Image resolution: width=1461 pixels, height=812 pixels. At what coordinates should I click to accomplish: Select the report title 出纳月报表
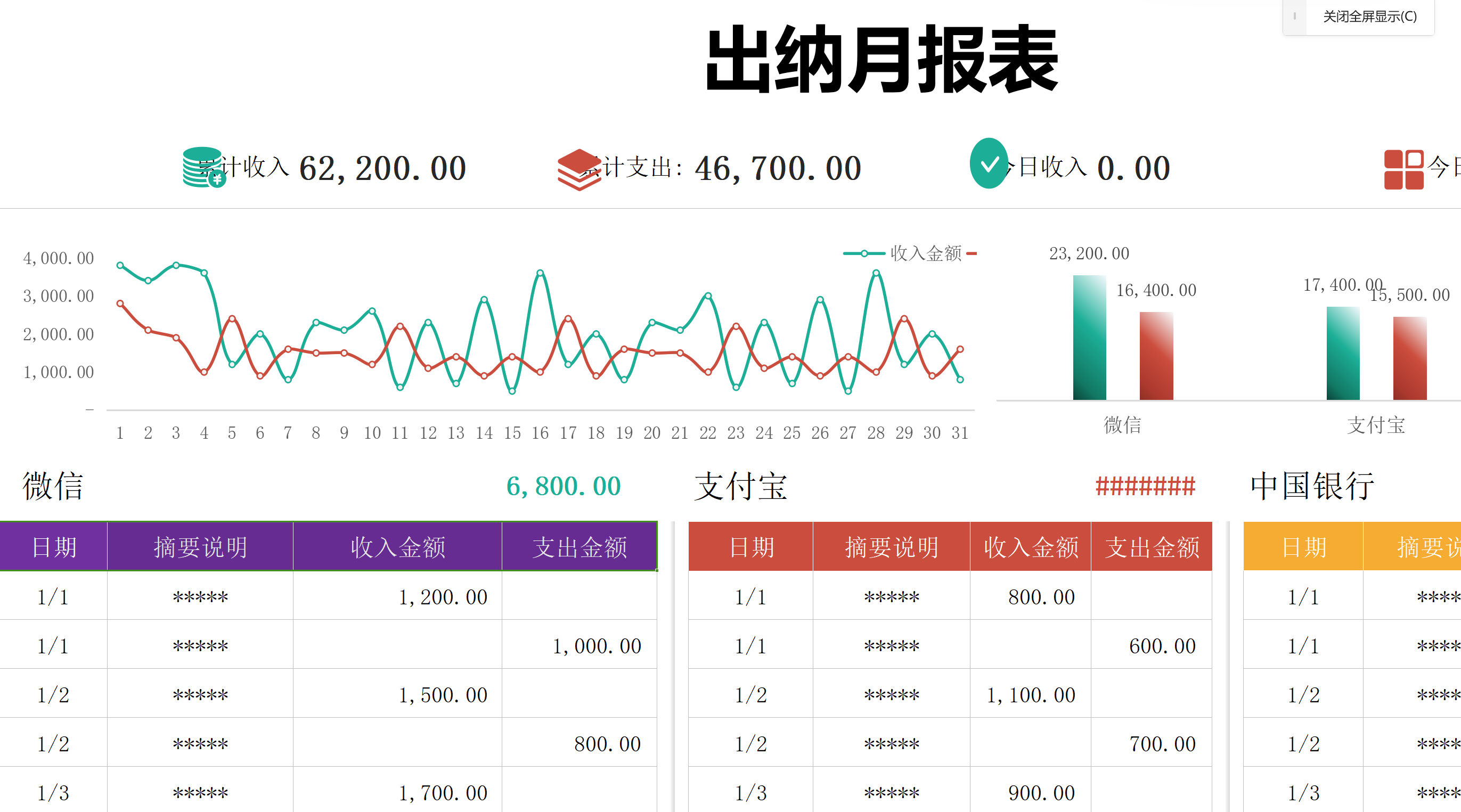pos(882,59)
